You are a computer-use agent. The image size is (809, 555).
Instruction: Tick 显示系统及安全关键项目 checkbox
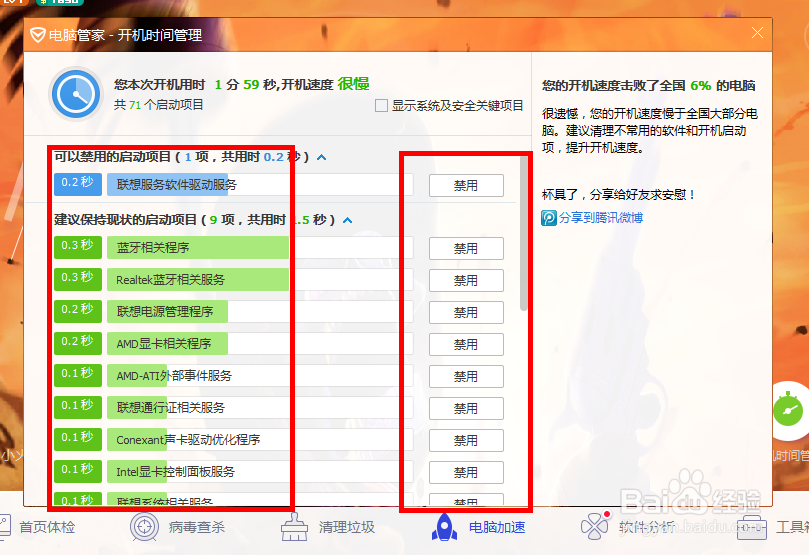381,106
